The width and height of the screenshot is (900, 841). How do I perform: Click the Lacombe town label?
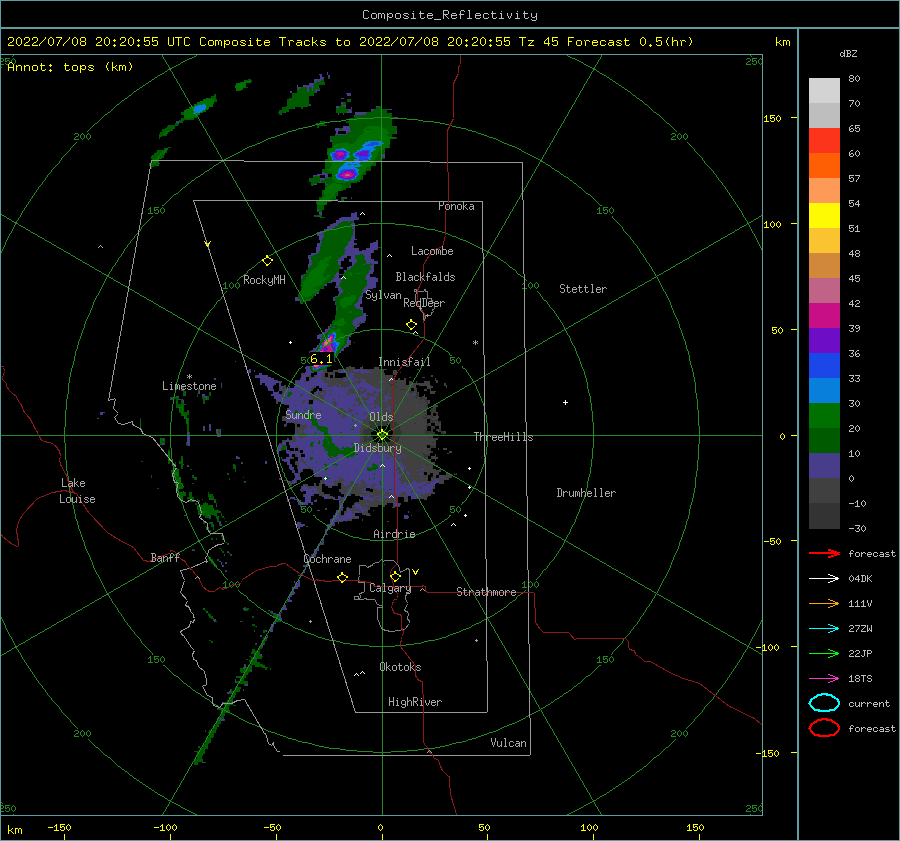coord(432,251)
